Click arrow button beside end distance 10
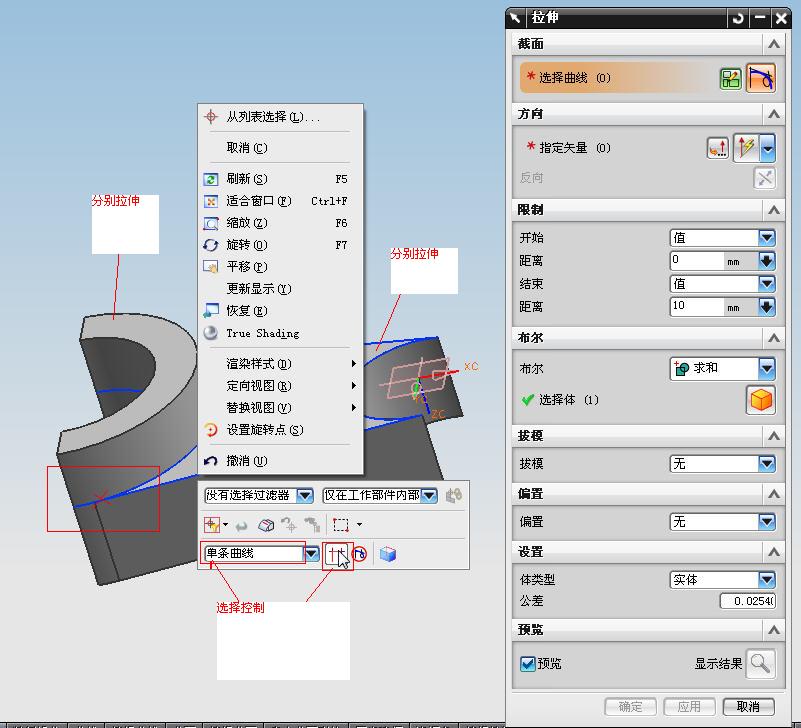Screen dimensions: 801x728 tap(767, 307)
